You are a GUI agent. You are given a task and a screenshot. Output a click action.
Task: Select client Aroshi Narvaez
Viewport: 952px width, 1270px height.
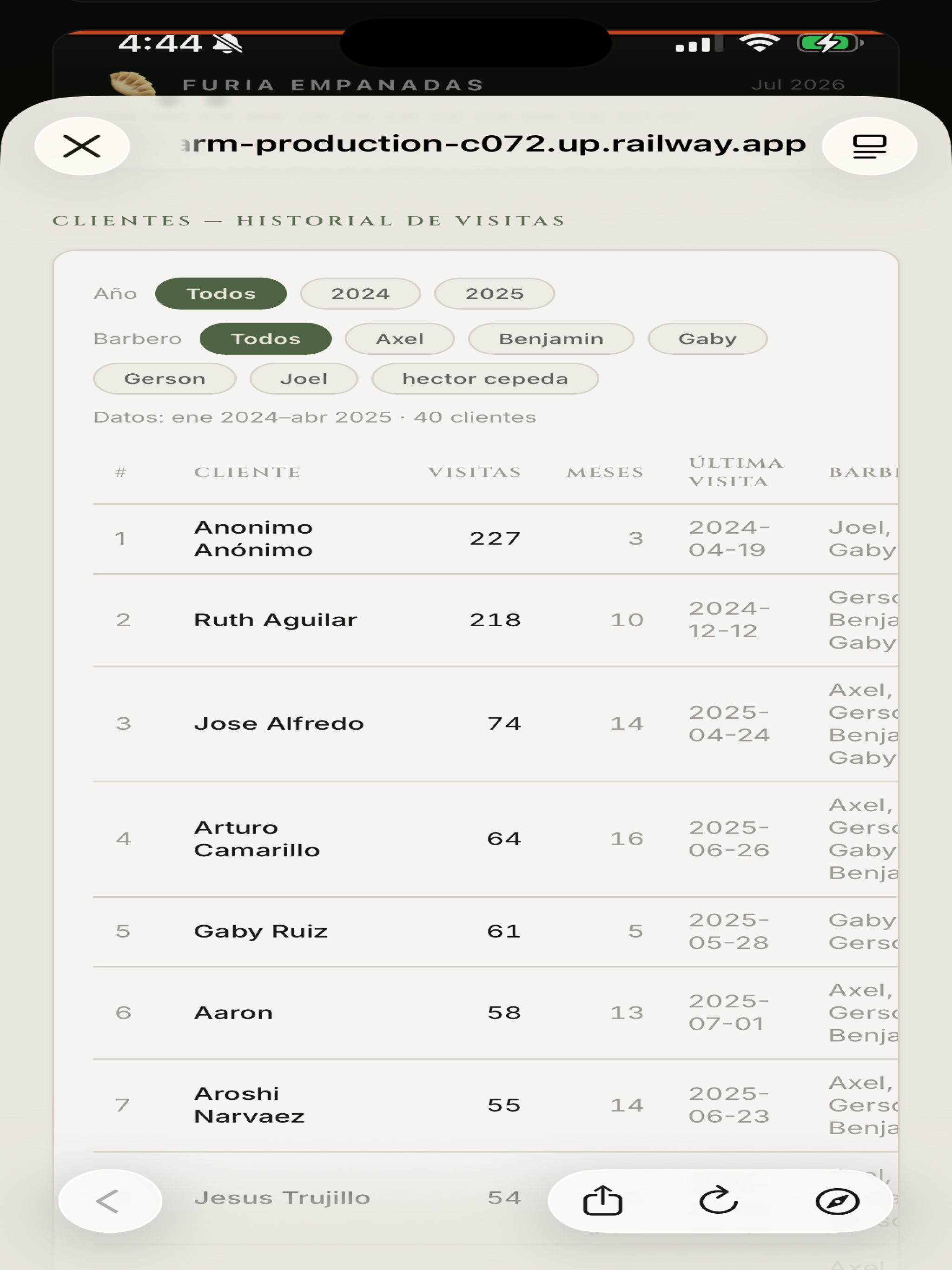[249, 1105]
